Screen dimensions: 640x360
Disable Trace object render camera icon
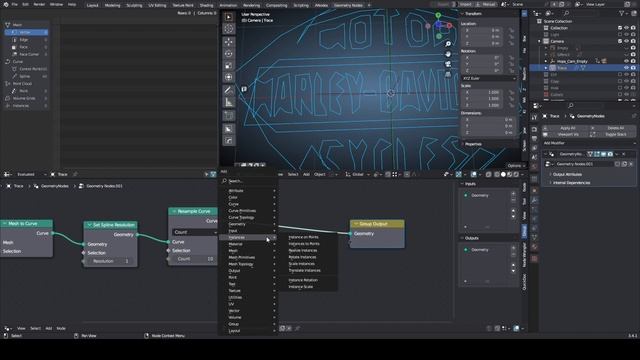(633, 68)
